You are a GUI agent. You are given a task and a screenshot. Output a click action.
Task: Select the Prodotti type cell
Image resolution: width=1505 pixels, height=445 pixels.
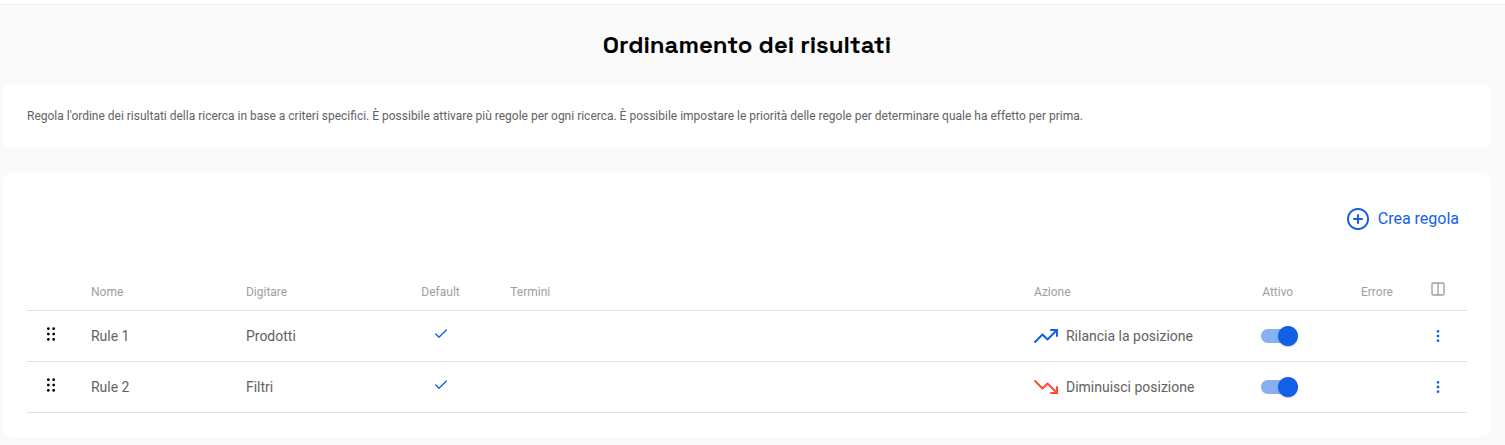(x=271, y=336)
